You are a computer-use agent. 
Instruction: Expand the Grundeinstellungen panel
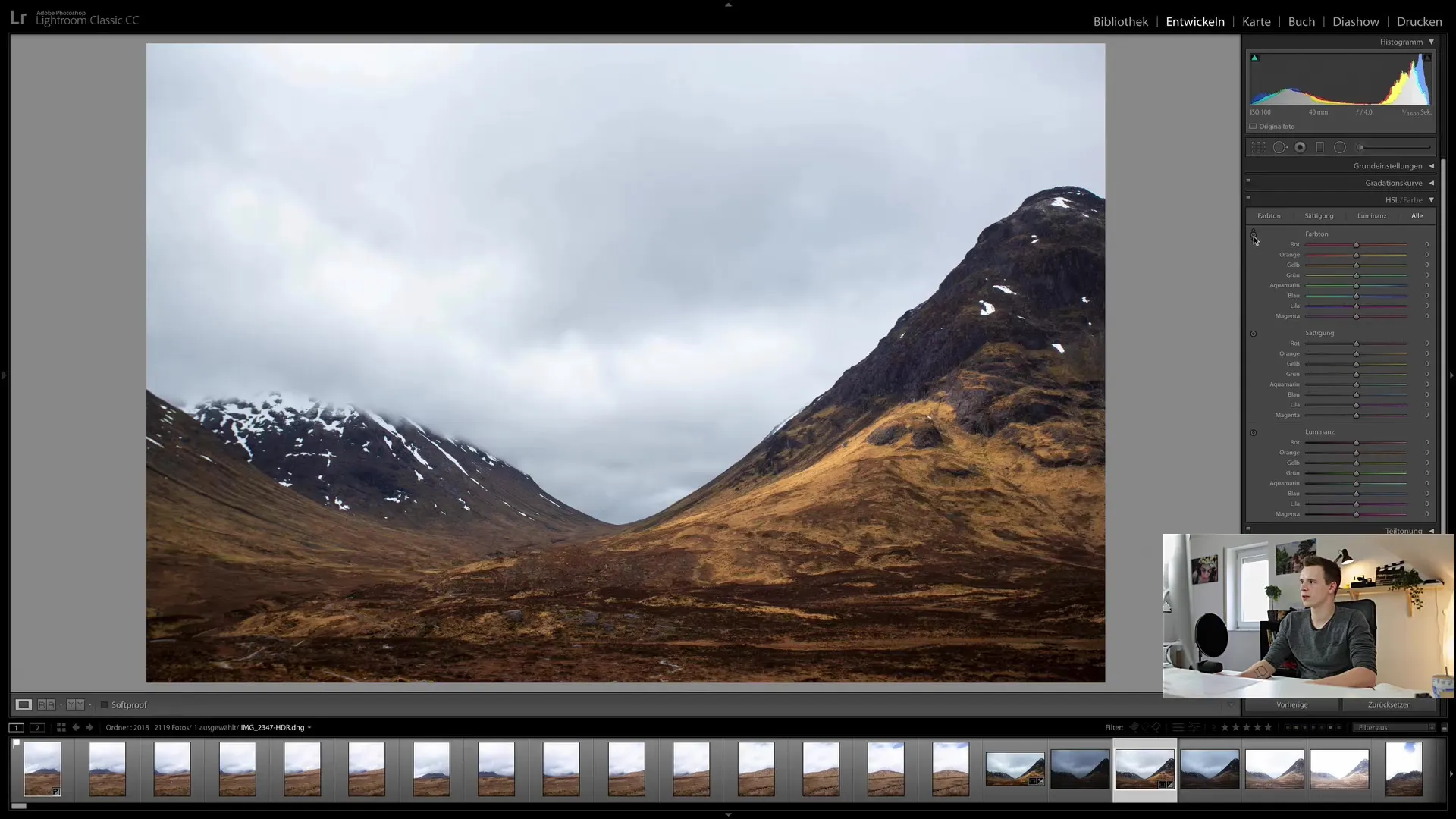click(1431, 166)
